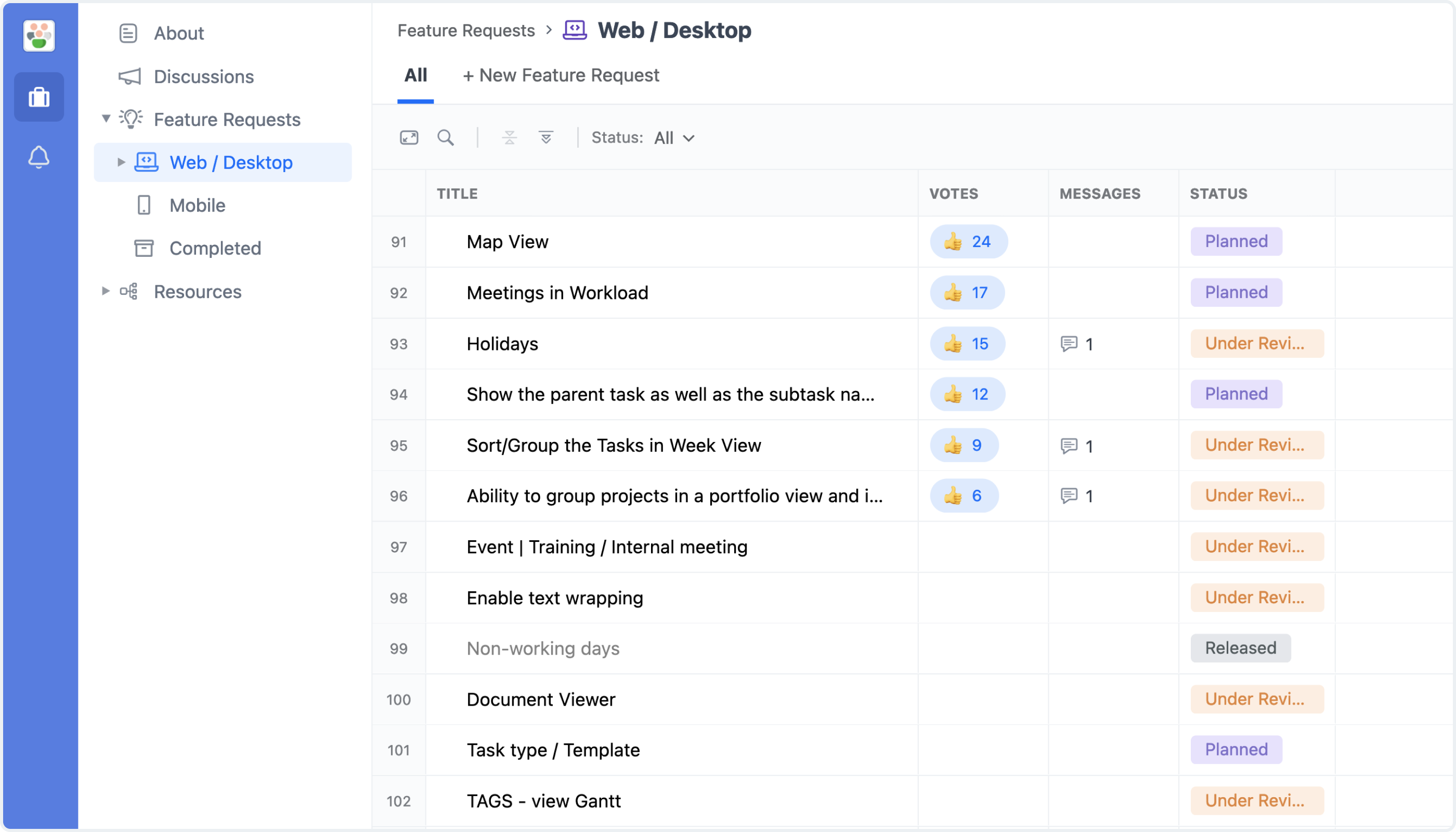Collapse the Feature Requests tree arrow

point(106,119)
